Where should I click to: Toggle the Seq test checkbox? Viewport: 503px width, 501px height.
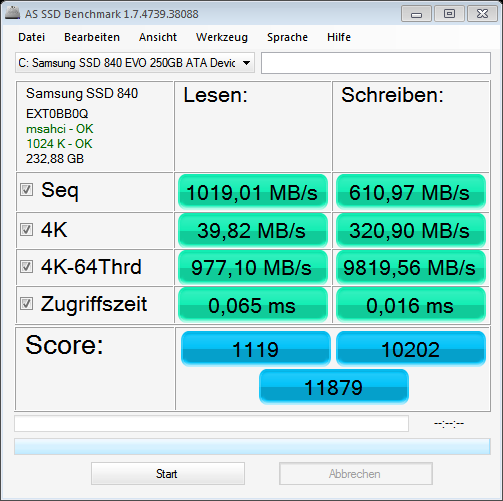click(26, 190)
